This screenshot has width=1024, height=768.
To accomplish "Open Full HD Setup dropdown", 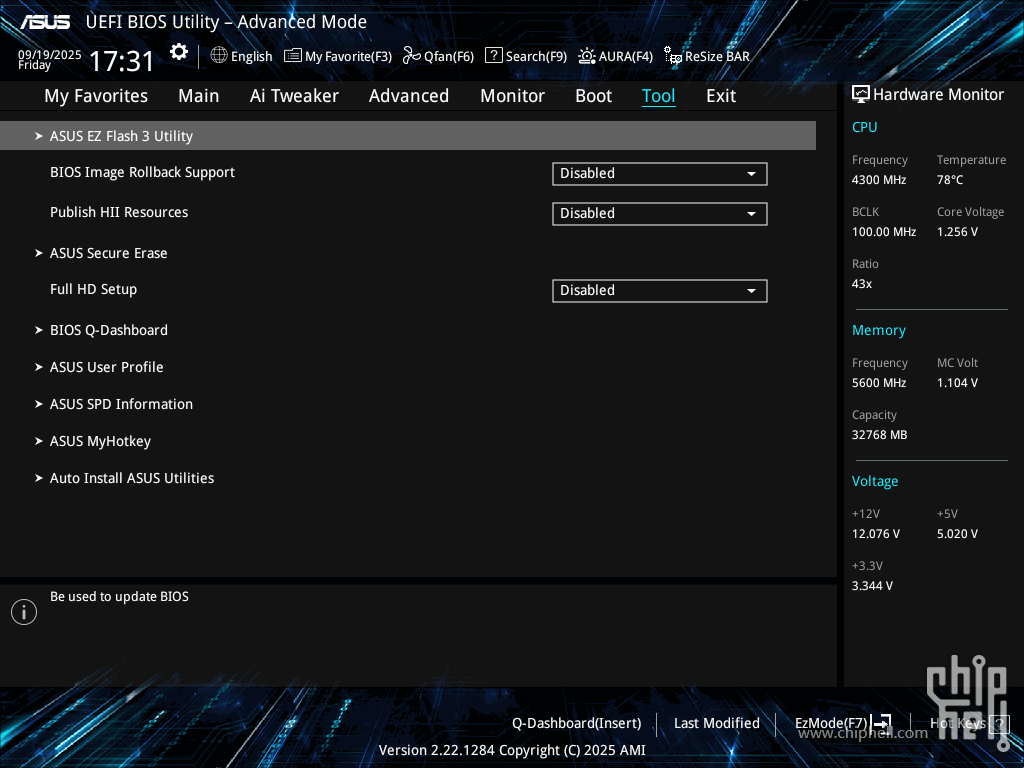I will pos(660,291).
